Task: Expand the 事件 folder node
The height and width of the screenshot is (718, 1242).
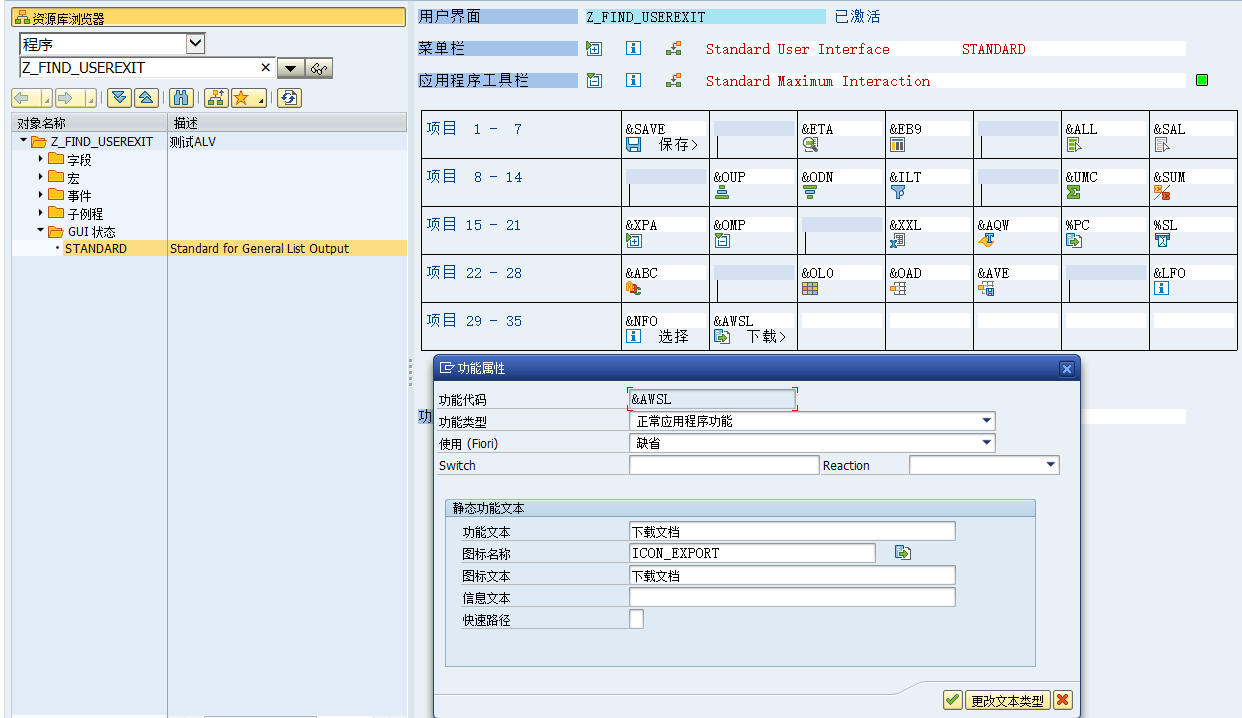Action: tap(41, 195)
